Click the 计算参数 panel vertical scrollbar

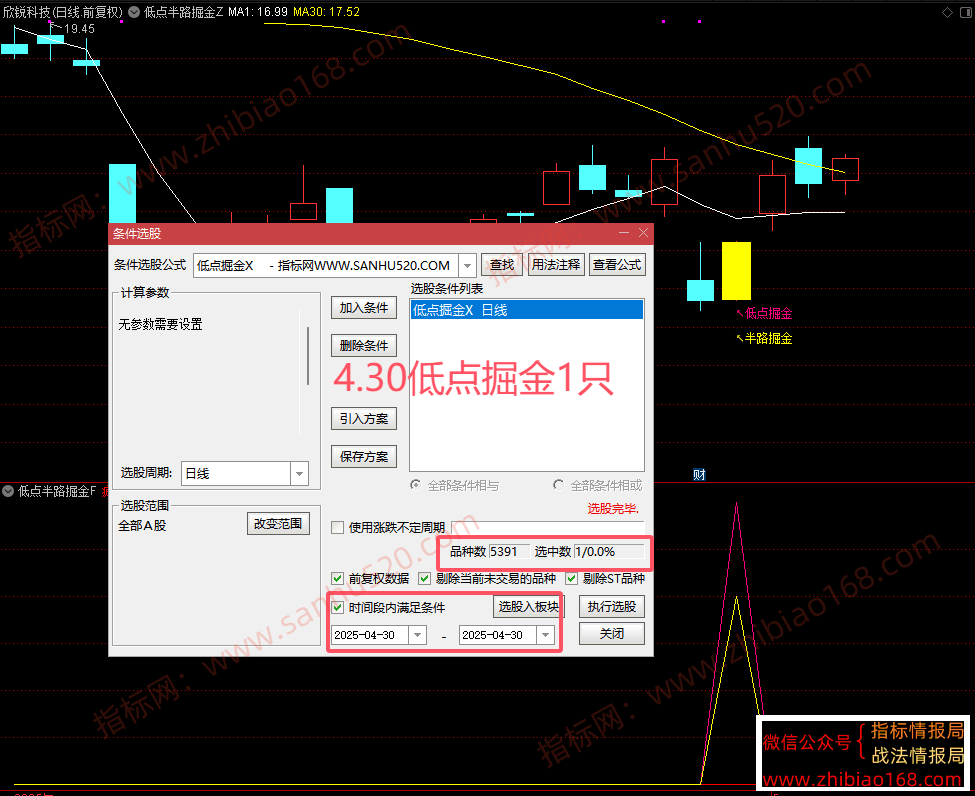coord(308,356)
